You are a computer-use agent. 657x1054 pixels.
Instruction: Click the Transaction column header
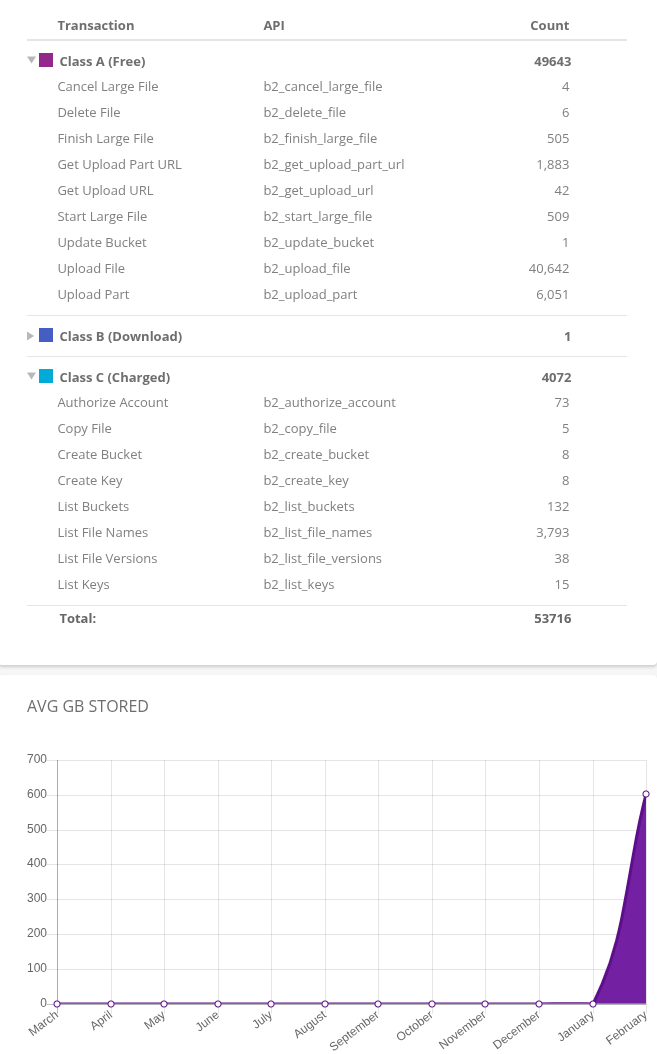[96, 25]
